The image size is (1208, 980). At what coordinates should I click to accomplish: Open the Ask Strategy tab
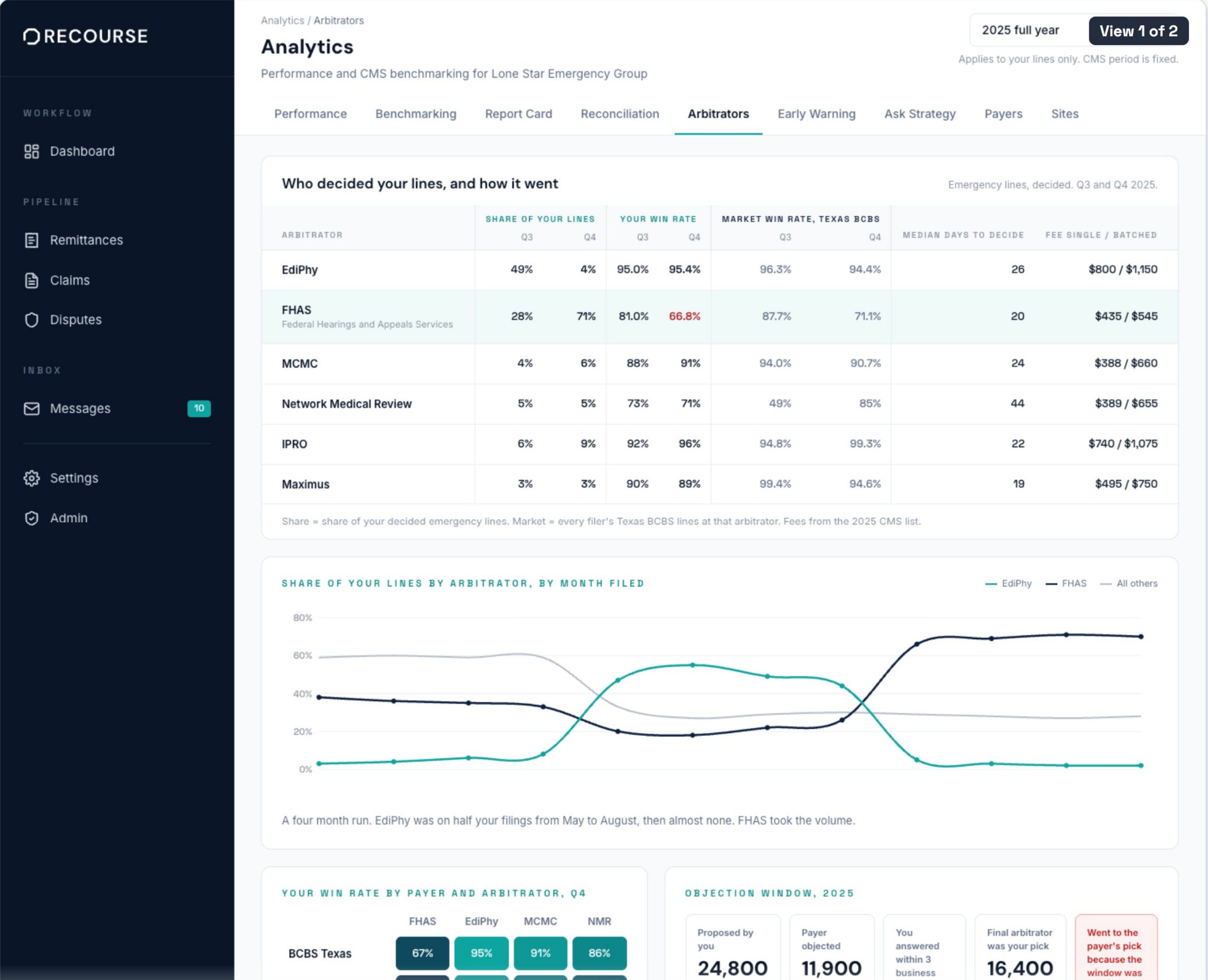920,114
